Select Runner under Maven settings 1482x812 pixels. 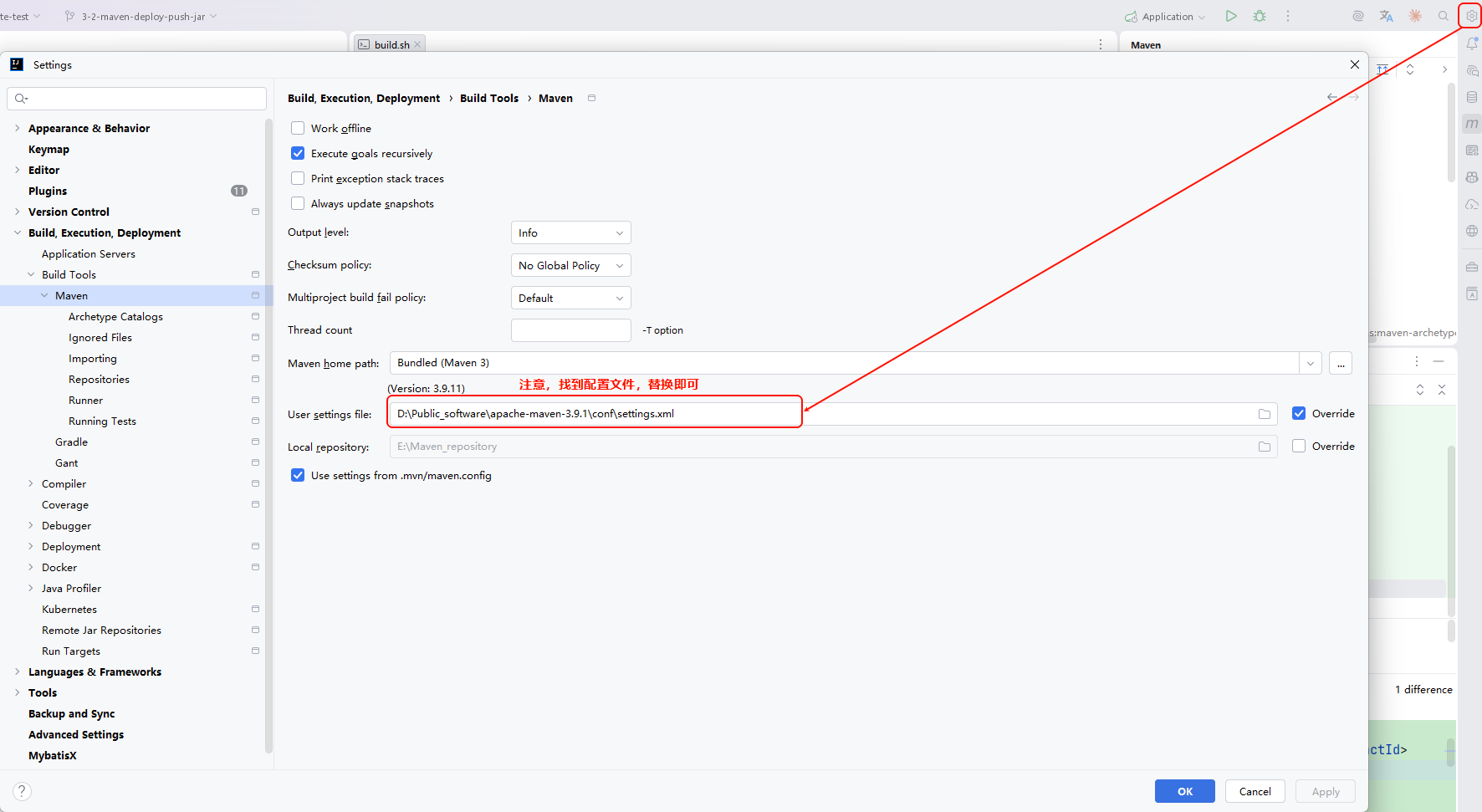[x=85, y=400]
